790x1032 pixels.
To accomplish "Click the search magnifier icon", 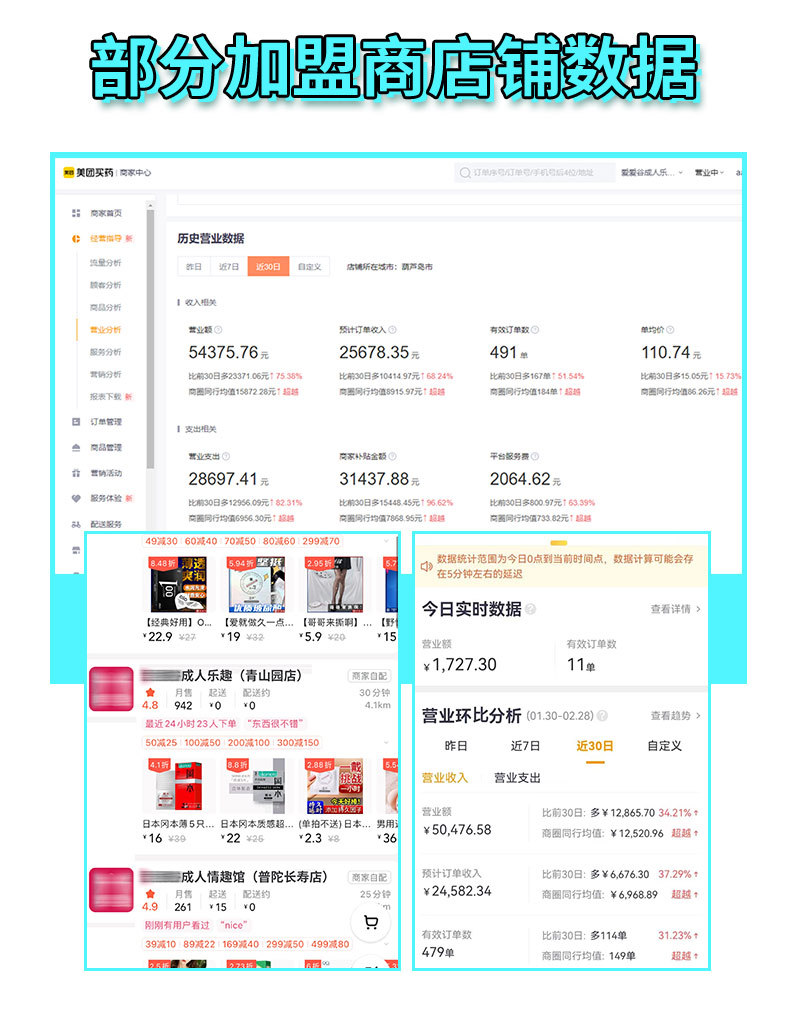I will pos(465,172).
